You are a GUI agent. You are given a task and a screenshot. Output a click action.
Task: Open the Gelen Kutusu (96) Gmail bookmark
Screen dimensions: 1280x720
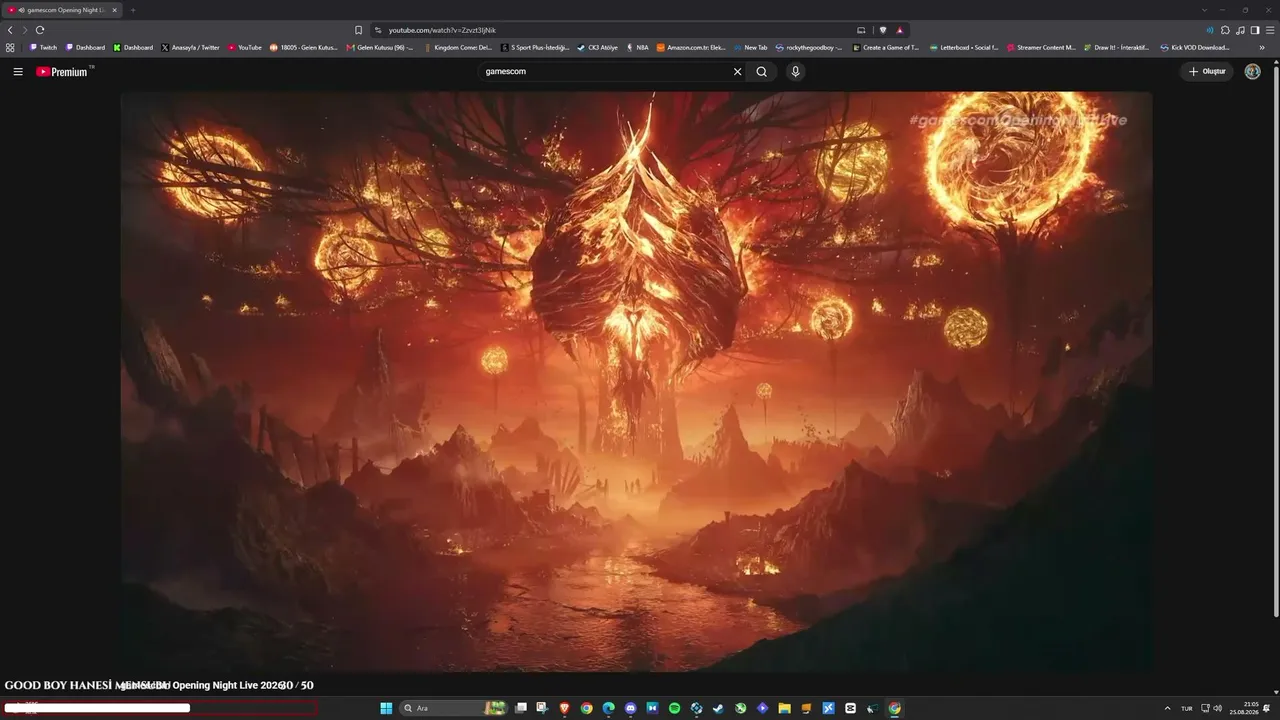point(380,47)
